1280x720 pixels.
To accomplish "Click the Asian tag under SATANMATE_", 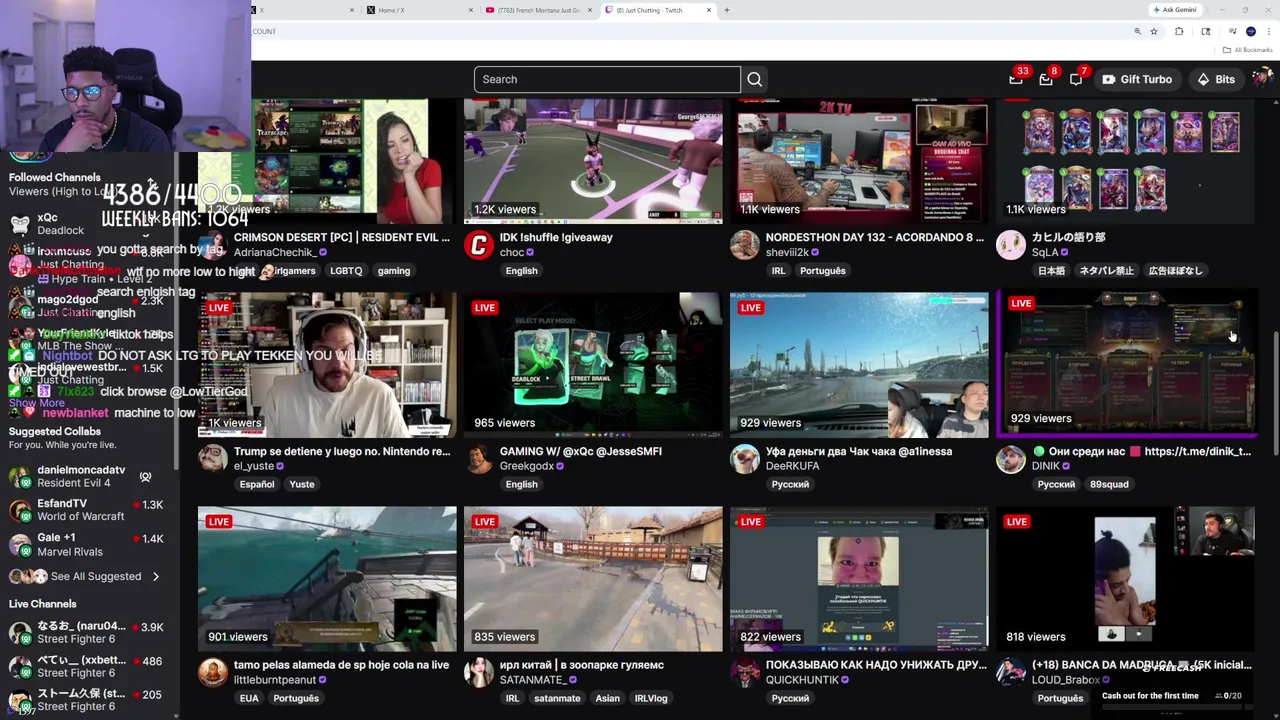I will (x=608, y=698).
